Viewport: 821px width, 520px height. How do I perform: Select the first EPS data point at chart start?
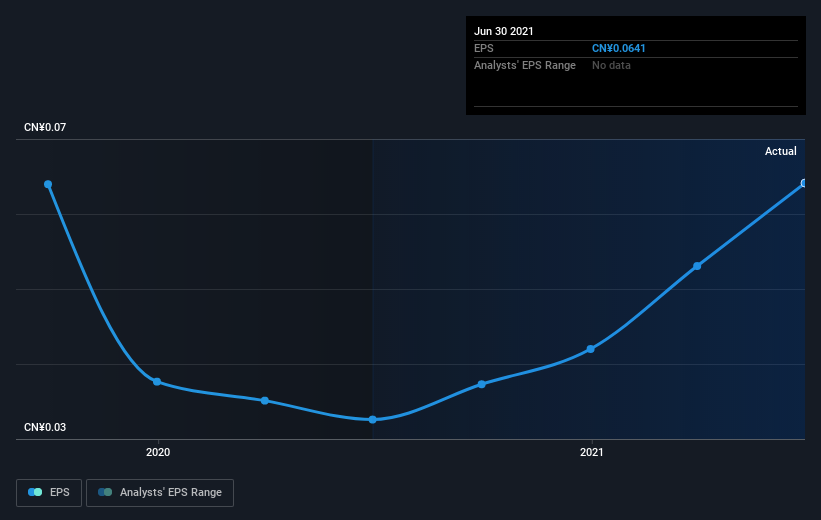pos(48,184)
